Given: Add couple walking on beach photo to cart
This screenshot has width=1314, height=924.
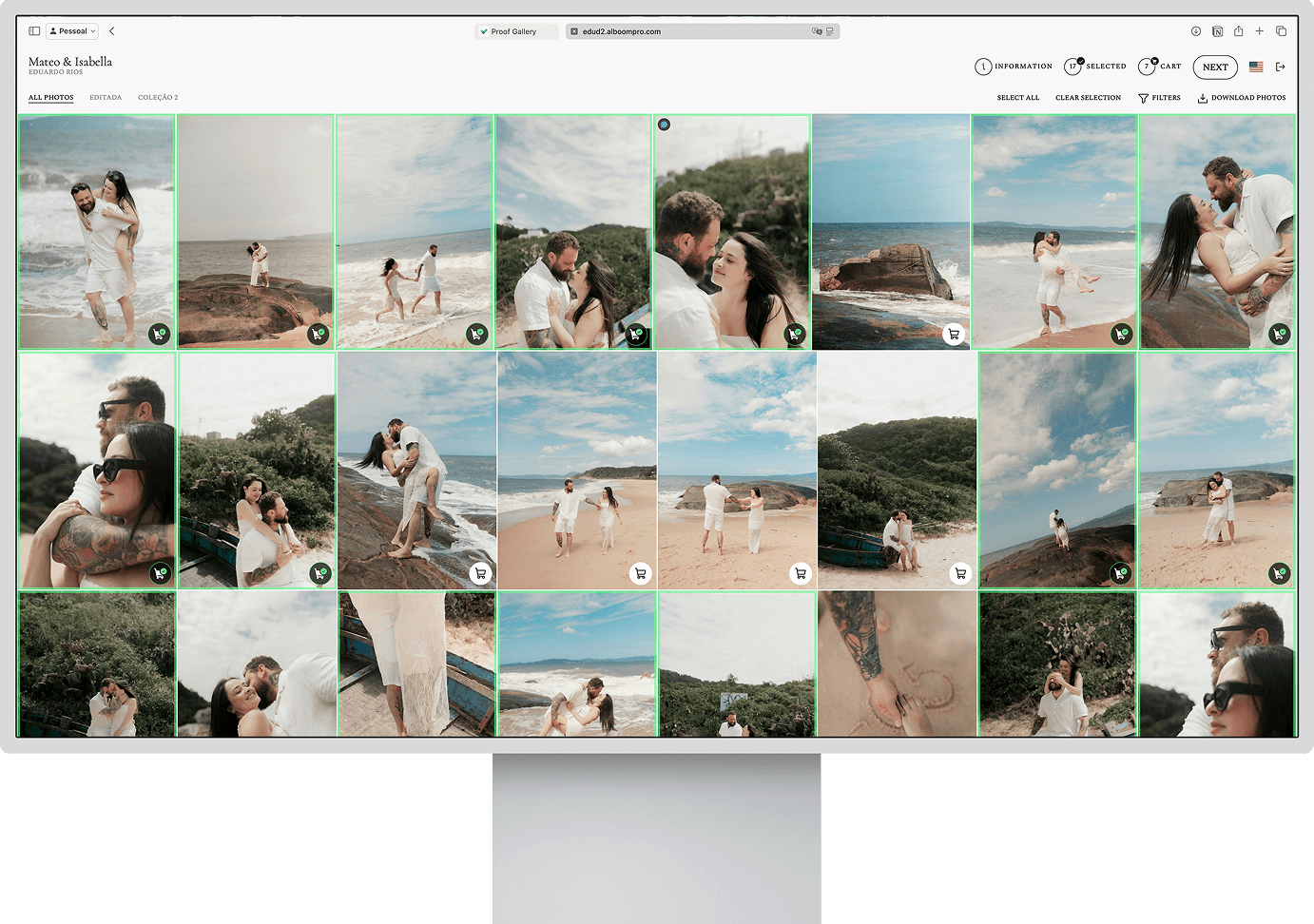Looking at the screenshot, I should [640, 573].
